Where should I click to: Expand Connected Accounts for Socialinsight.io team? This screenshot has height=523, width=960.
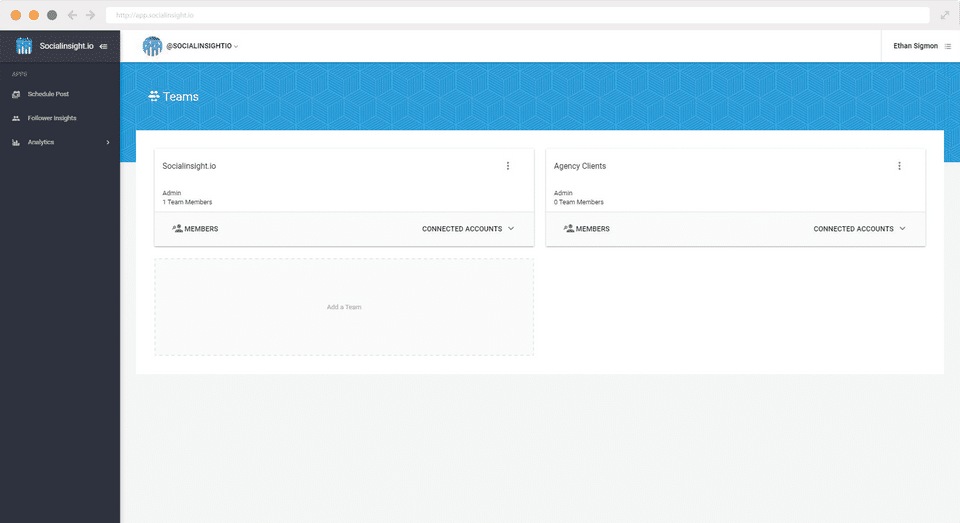point(468,229)
